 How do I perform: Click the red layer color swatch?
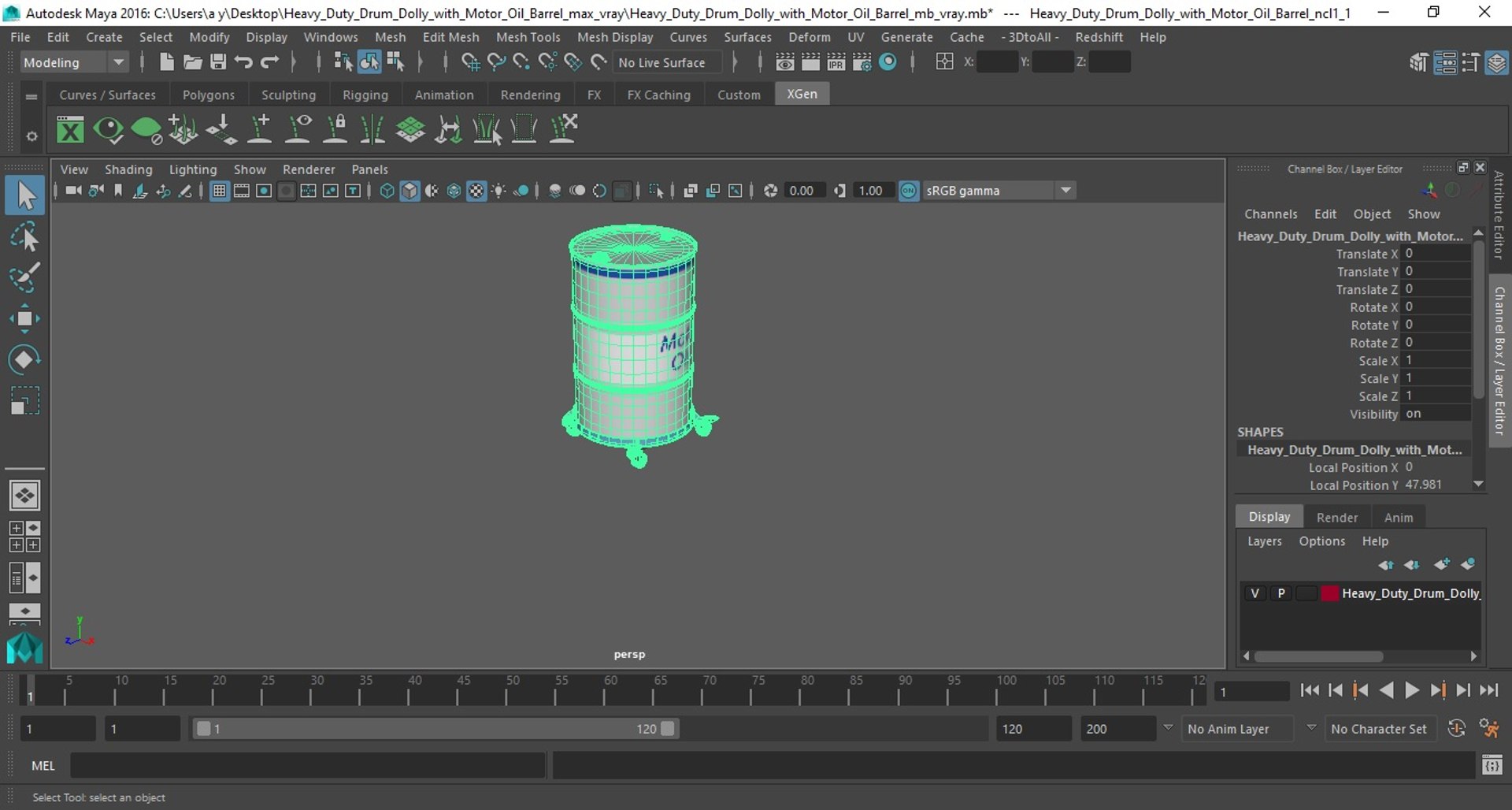point(1329,593)
